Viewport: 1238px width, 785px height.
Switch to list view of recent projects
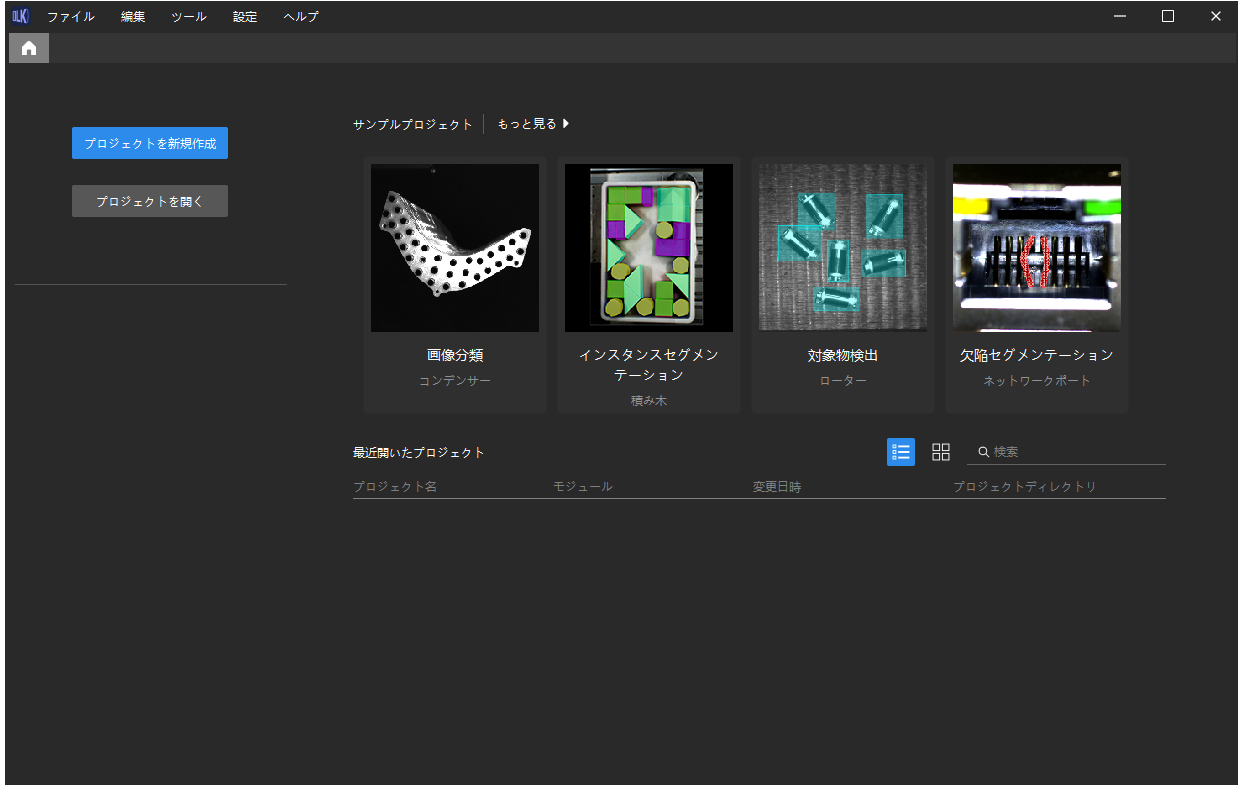pos(900,452)
